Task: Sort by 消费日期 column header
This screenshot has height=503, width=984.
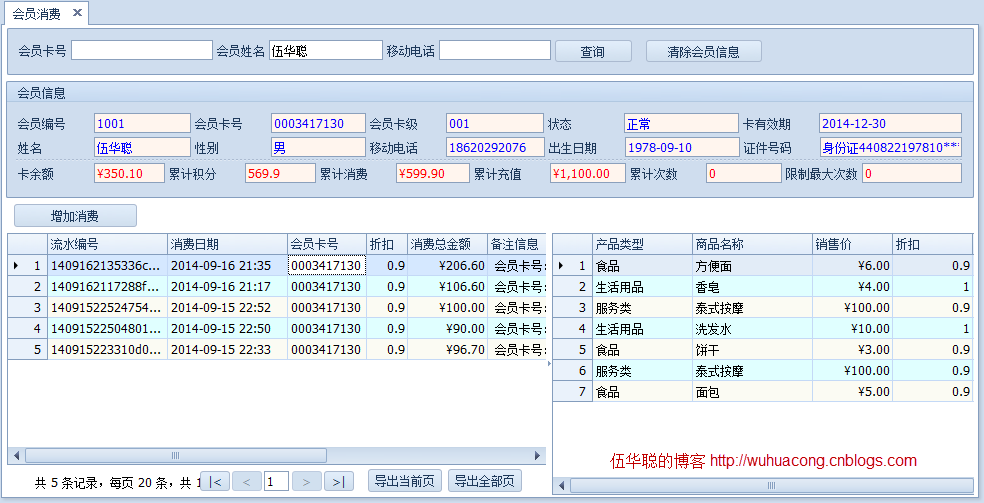Action: tap(226, 244)
